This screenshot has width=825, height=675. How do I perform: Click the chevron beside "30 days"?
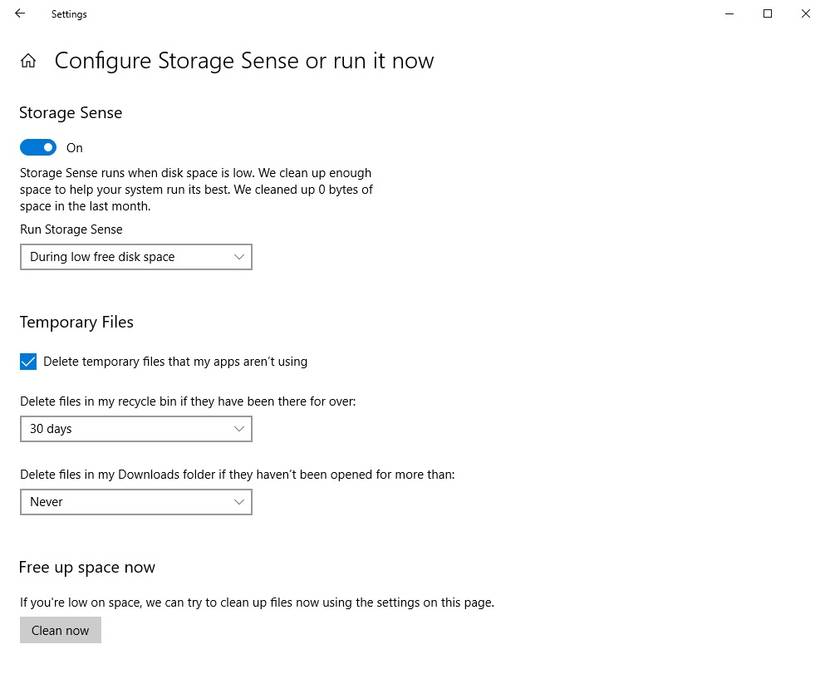tap(239, 429)
